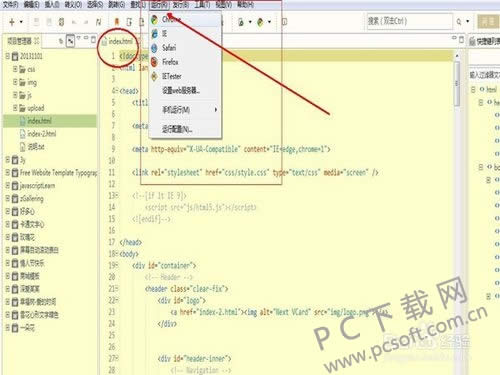Toggle the head tag fold marker at line 4
The image size is (500, 375).
point(115,91)
